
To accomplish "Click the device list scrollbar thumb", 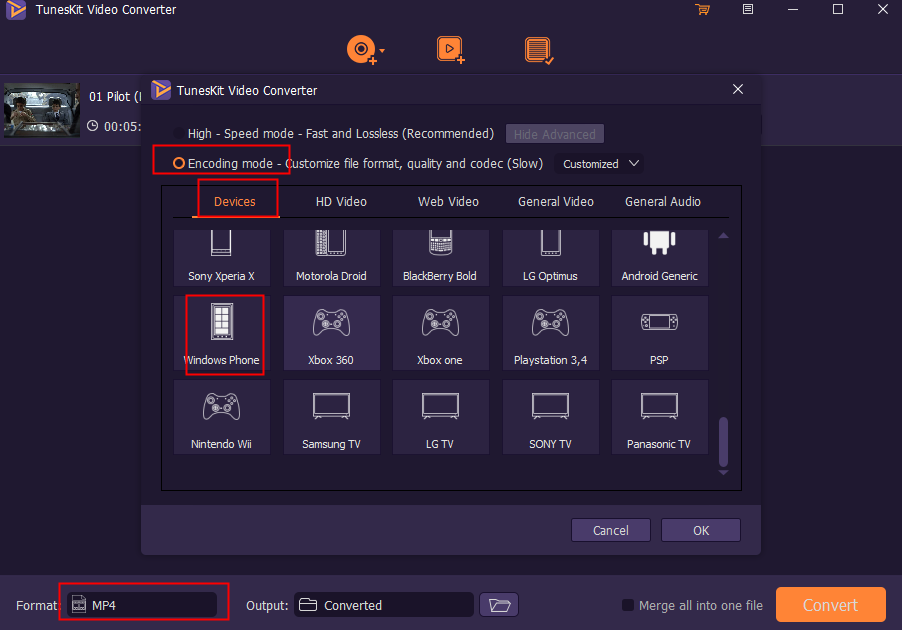I will click(x=724, y=441).
